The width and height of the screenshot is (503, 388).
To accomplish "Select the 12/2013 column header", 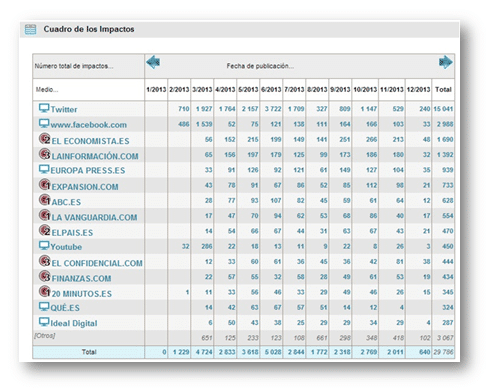I will tap(418, 89).
